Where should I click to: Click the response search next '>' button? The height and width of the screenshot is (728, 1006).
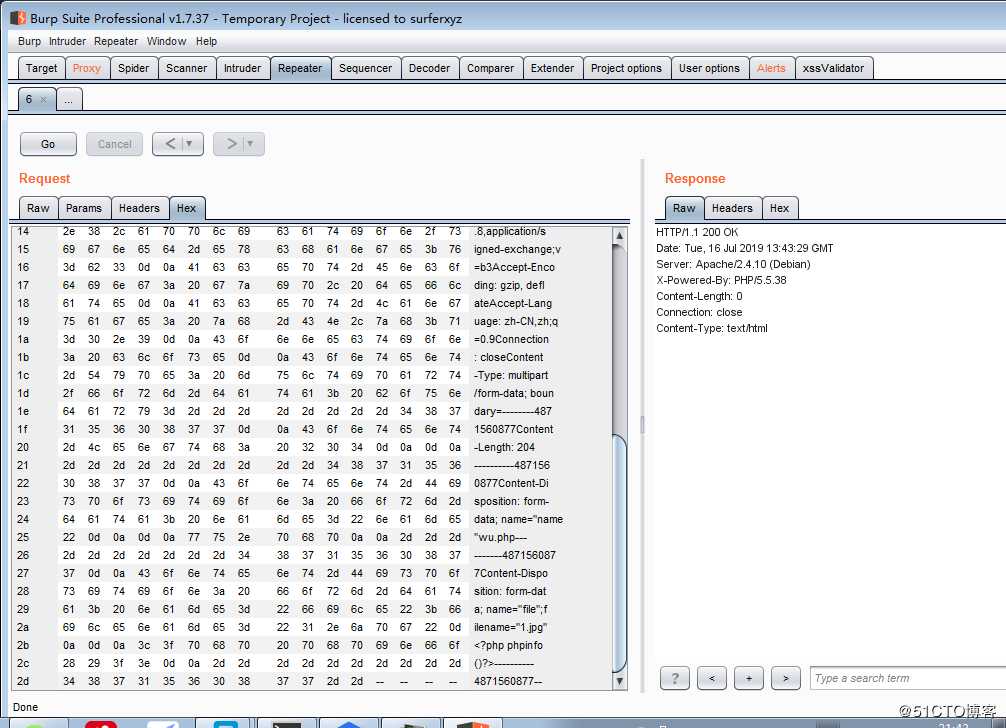click(786, 678)
